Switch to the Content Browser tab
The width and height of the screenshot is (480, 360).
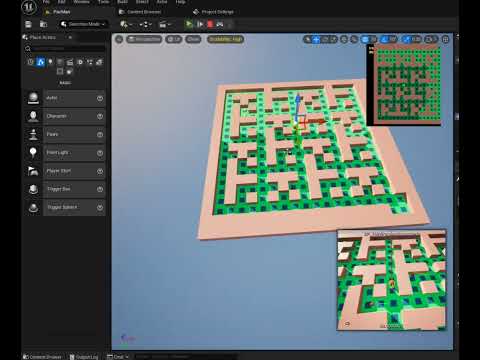pos(140,12)
